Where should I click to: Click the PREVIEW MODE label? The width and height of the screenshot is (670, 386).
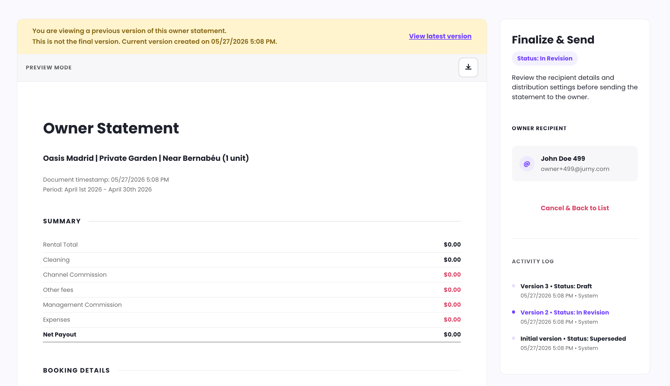pos(49,68)
